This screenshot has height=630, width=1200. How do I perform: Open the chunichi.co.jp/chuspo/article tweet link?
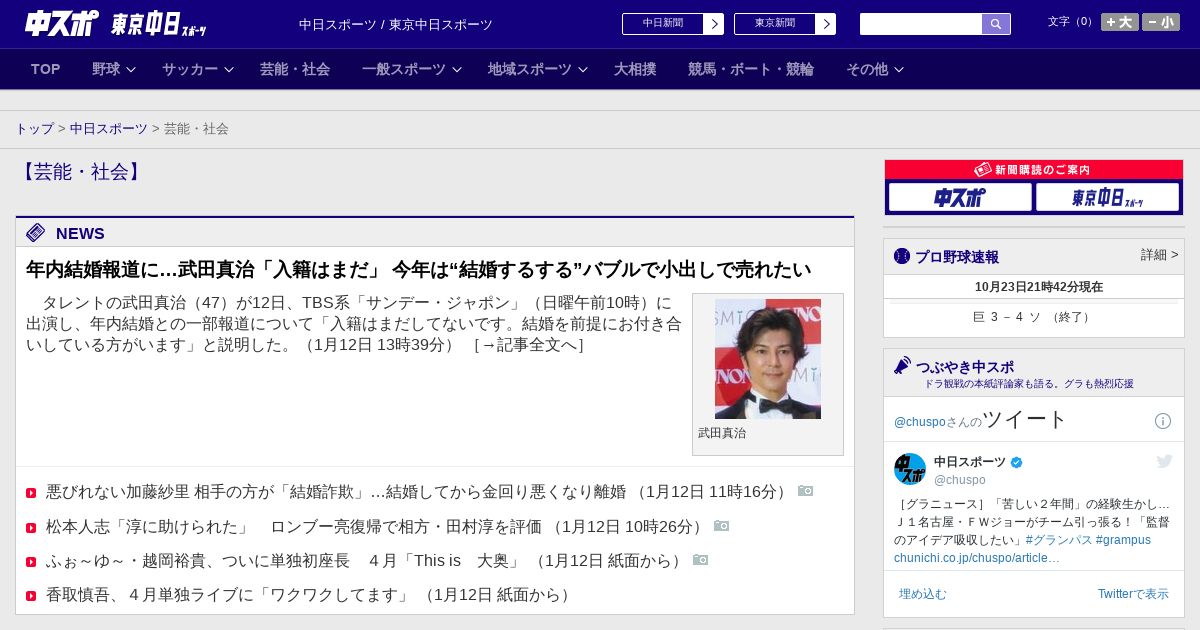click(x=977, y=558)
